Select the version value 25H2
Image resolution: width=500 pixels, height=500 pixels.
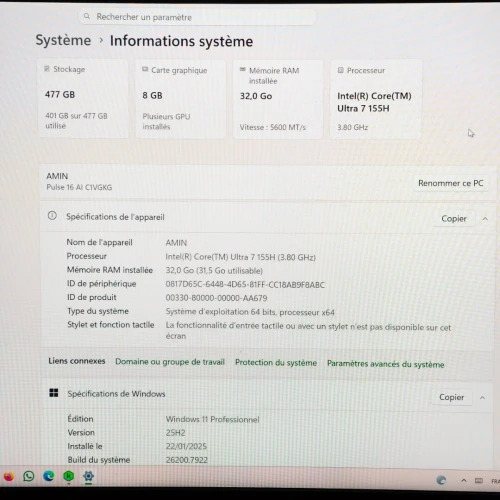[175, 433]
